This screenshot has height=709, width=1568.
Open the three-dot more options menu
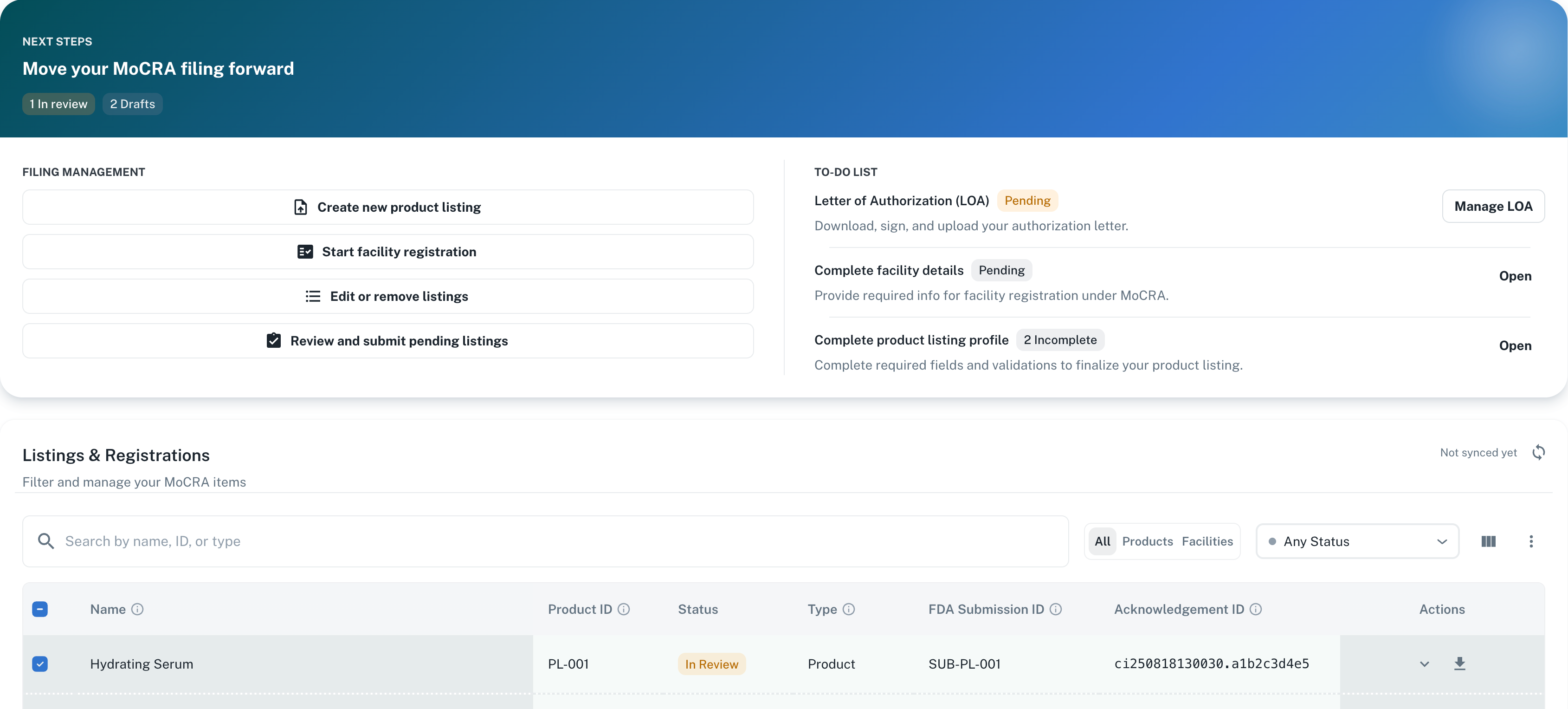pyautogui.click(x=1530, y=541)
